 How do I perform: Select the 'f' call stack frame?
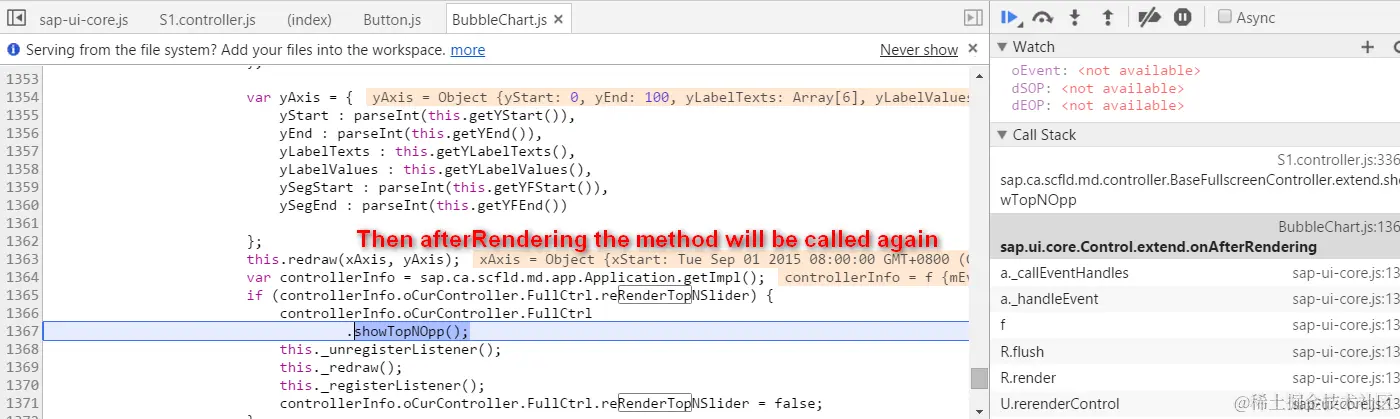click(1195, 325)
